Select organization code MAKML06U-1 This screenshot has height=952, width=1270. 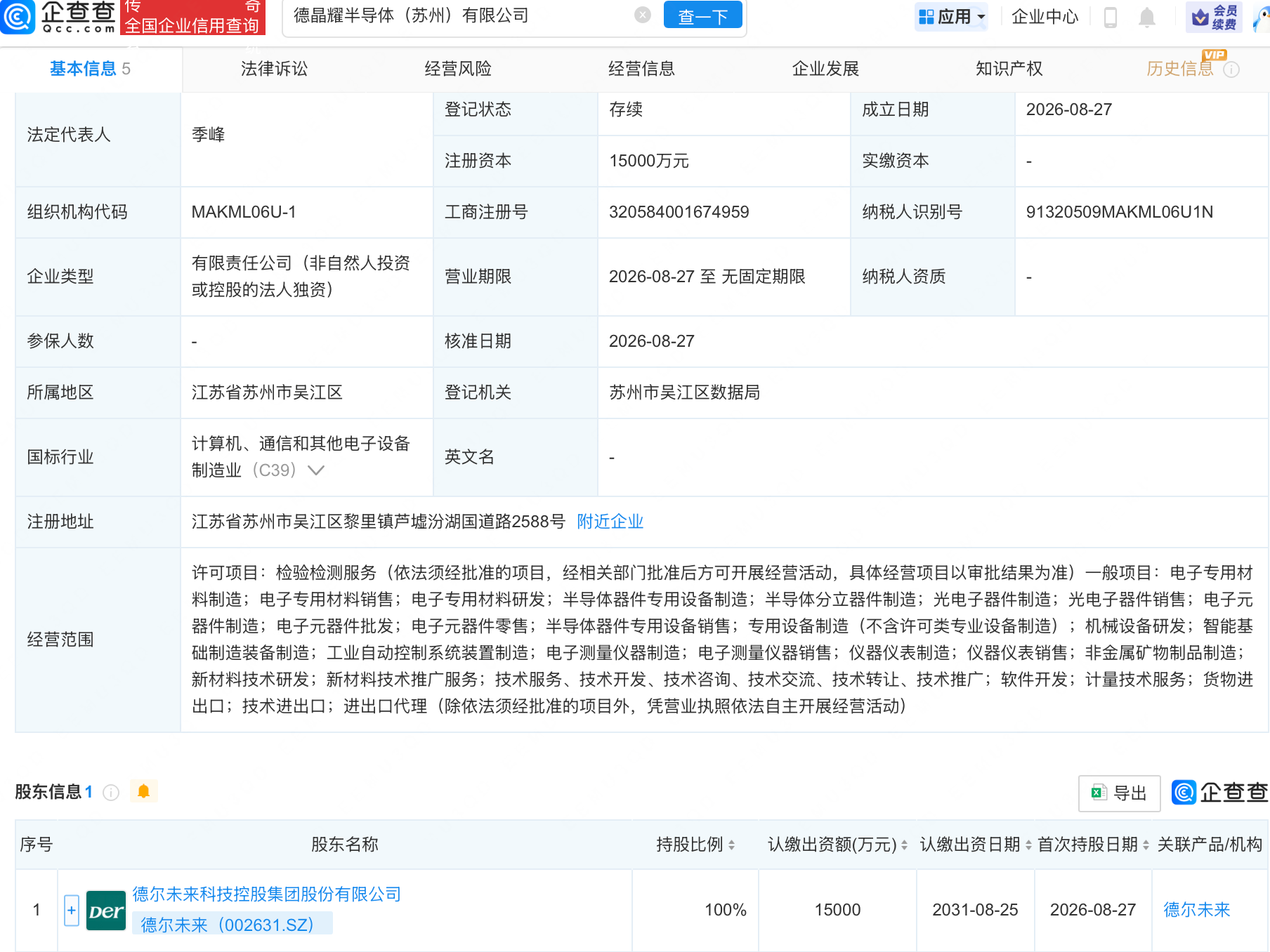[x=244, y=212]
